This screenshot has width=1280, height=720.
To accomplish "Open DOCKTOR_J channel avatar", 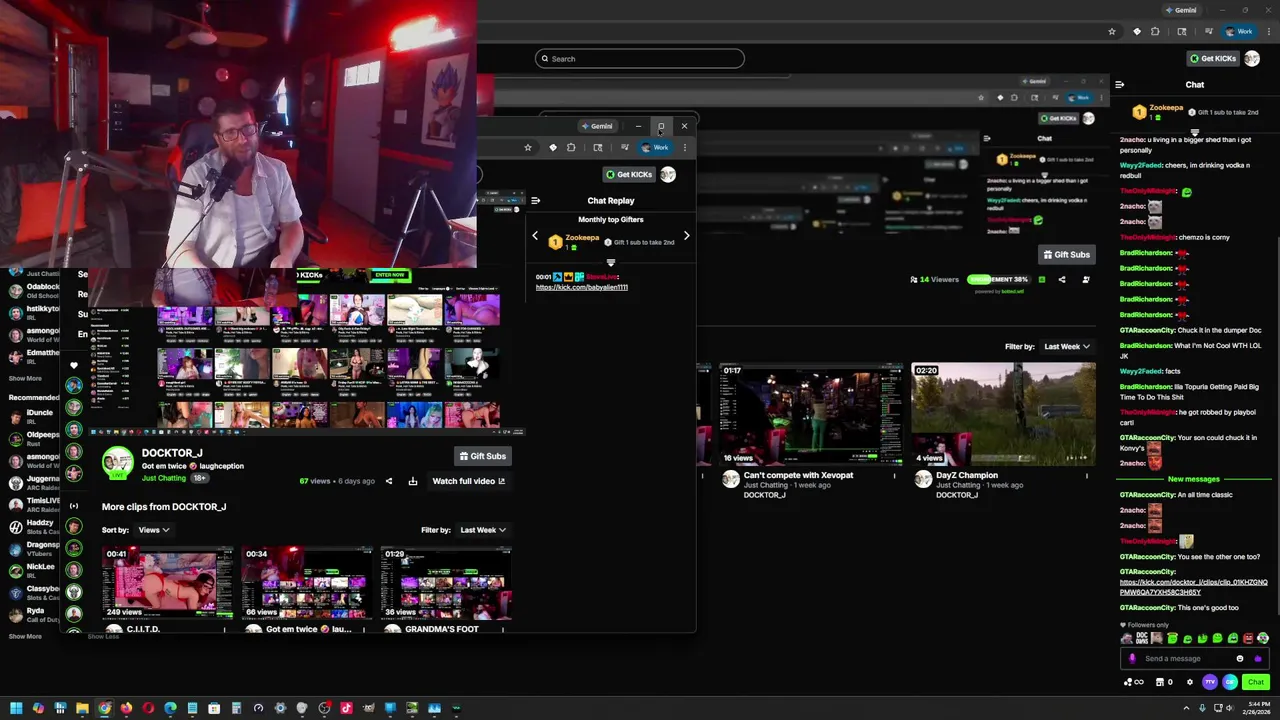I will pos(118,461).
